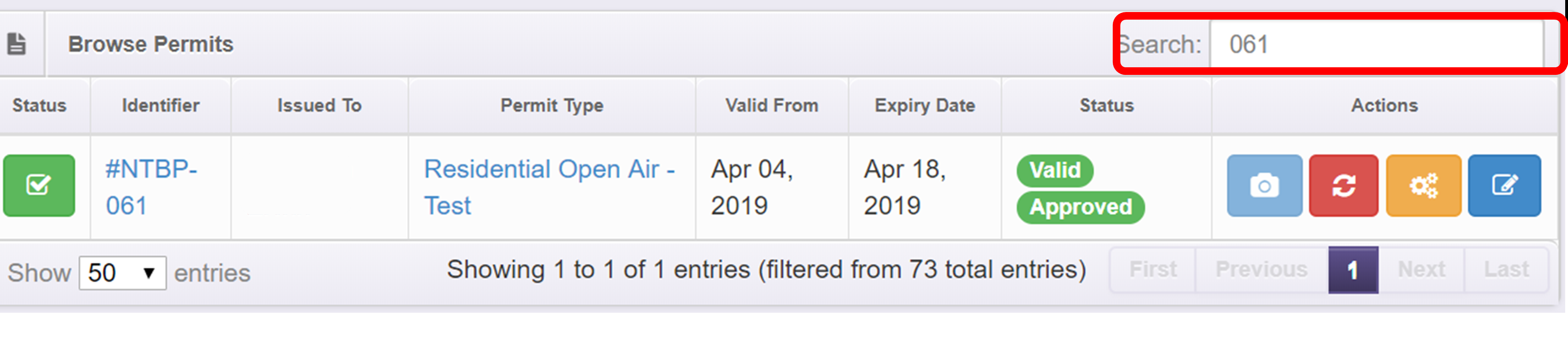1568x344 pixels.
Task: Click the orange gears settings button
Action: click(x=1423, y=185)
